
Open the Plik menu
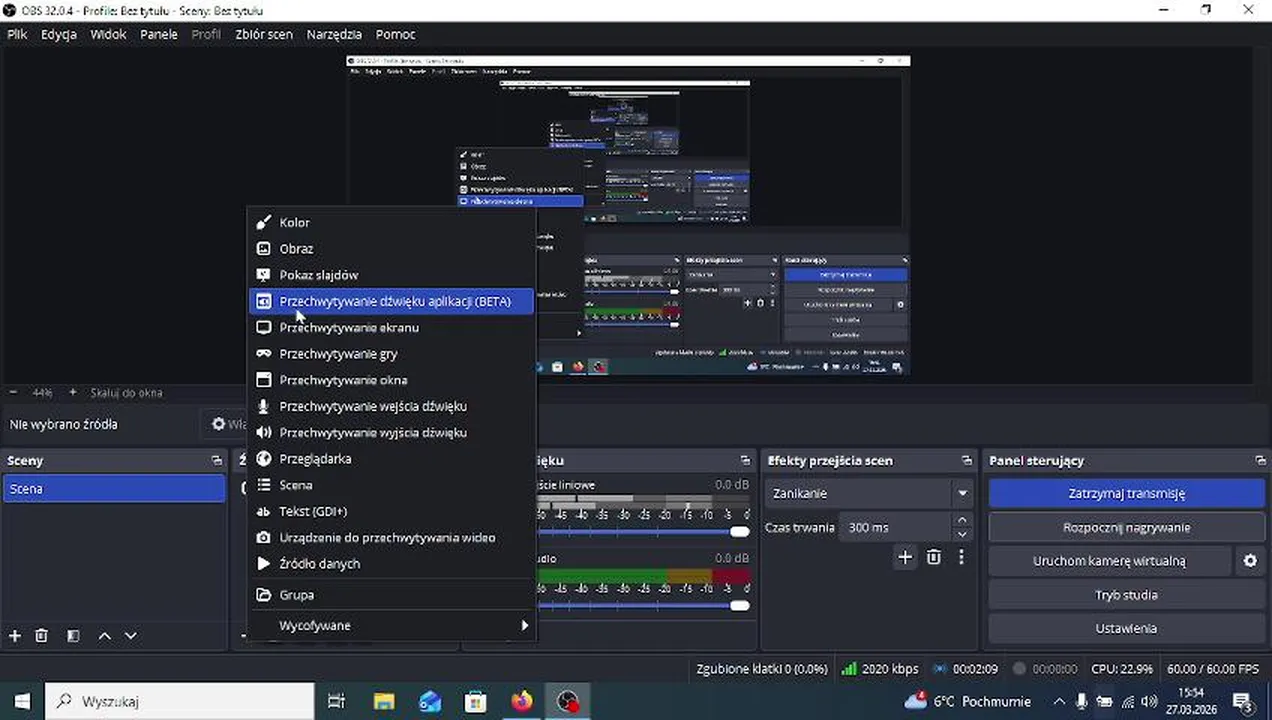[x=17, y=34]
